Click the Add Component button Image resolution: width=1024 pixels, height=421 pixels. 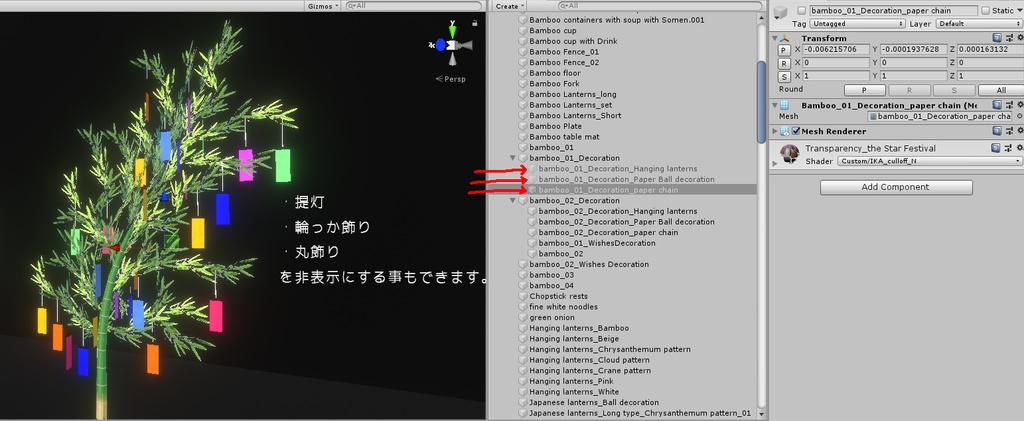pos(896,187)
